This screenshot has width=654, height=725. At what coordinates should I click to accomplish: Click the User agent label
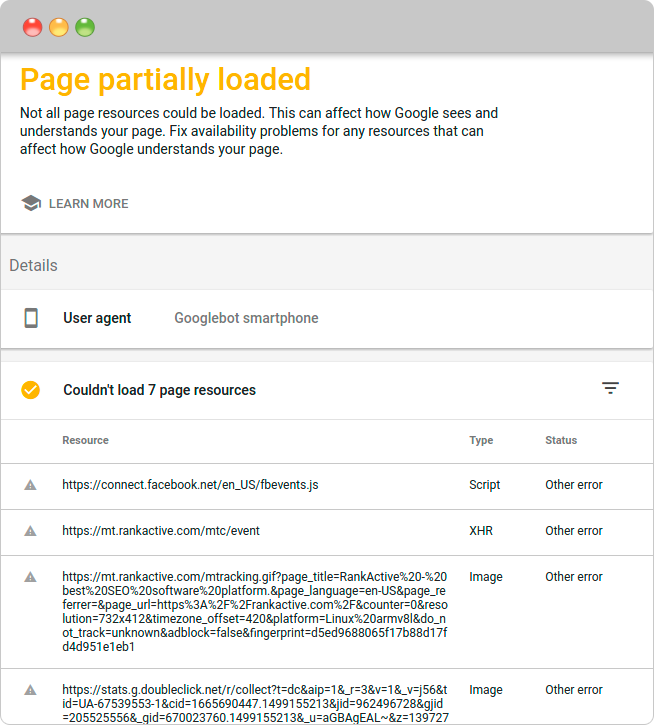point(97,318)
